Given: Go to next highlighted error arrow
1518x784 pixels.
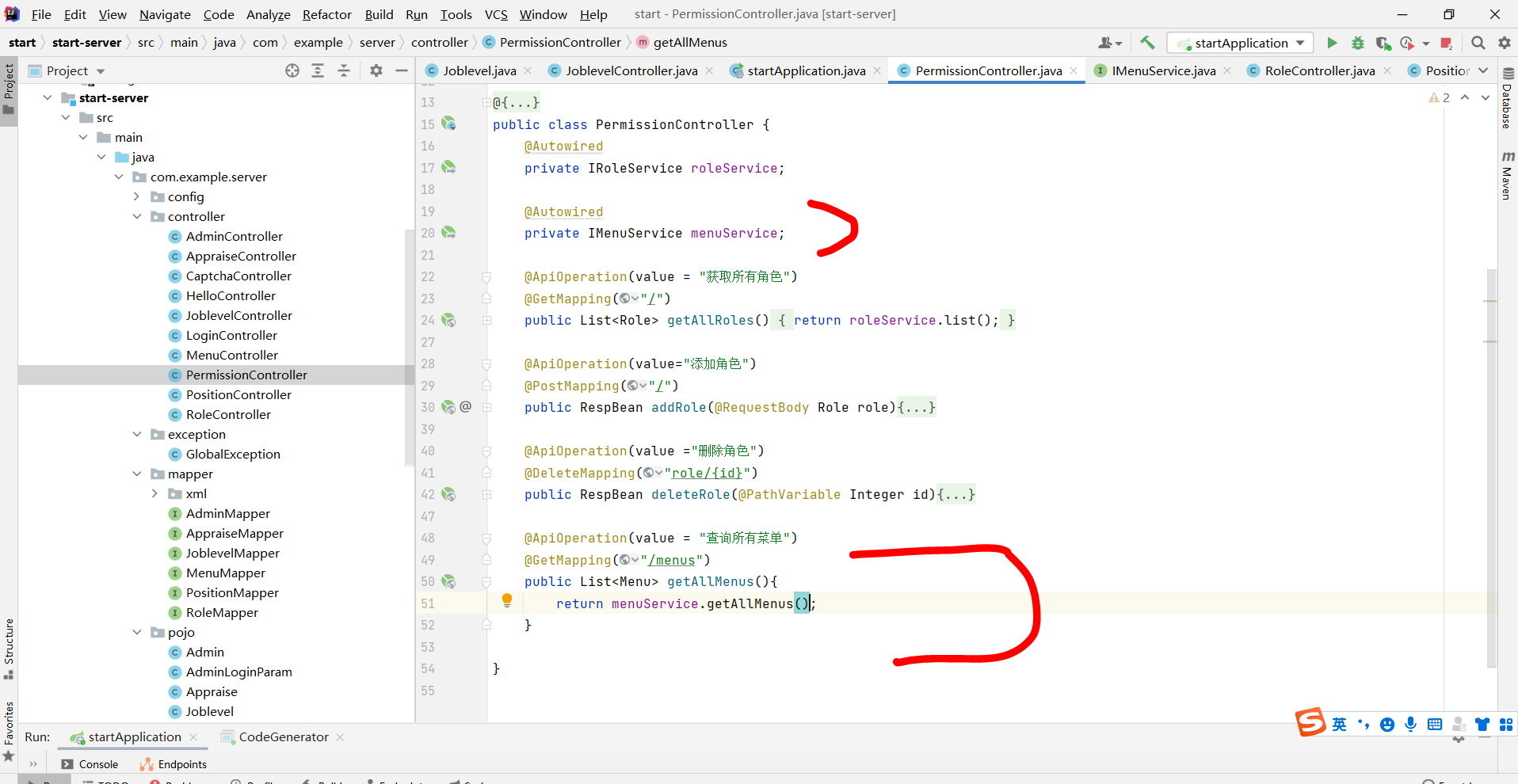Looking at the screenshot, I should coord(1485,97).
